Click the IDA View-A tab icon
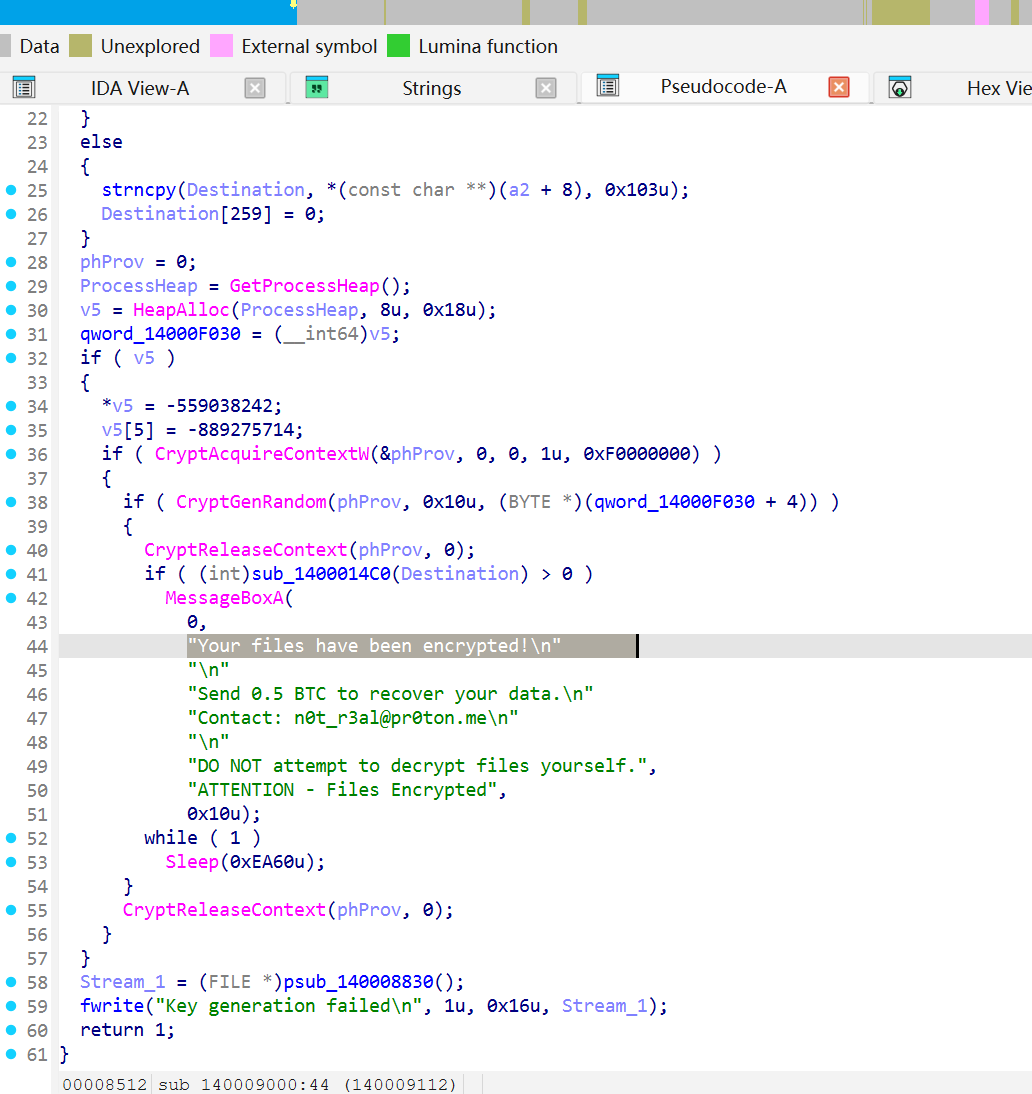Screen dimensions: 1032x1094 tap(24, 87)
